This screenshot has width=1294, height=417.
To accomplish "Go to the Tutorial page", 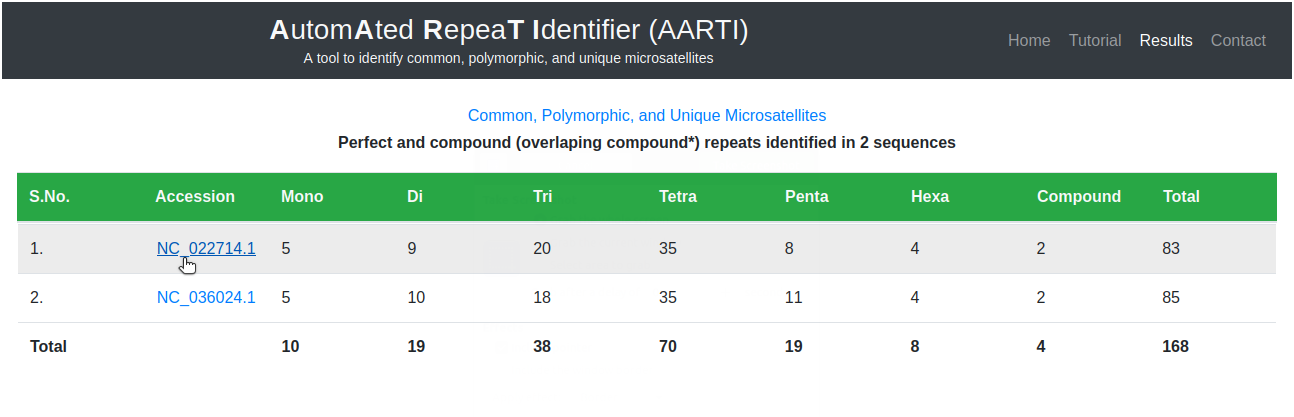I will point(1095,41).
